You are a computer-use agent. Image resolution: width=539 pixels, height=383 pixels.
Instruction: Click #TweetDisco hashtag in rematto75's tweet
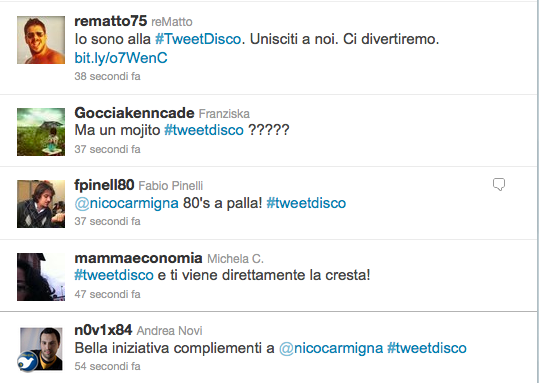198,39
